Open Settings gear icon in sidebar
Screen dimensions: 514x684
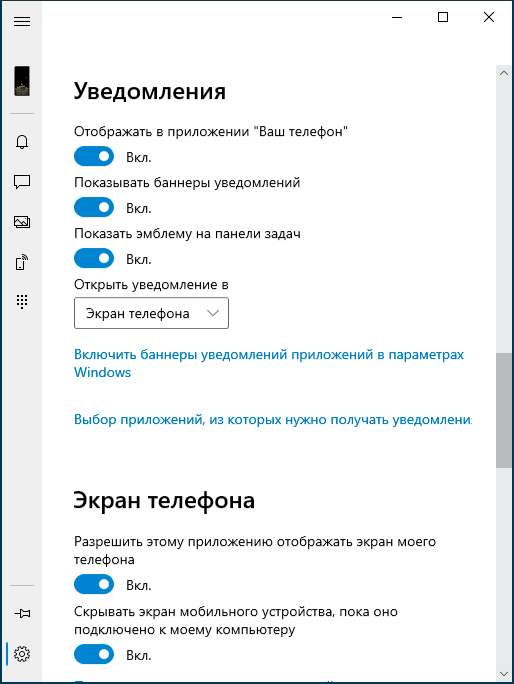coord(22,653)
